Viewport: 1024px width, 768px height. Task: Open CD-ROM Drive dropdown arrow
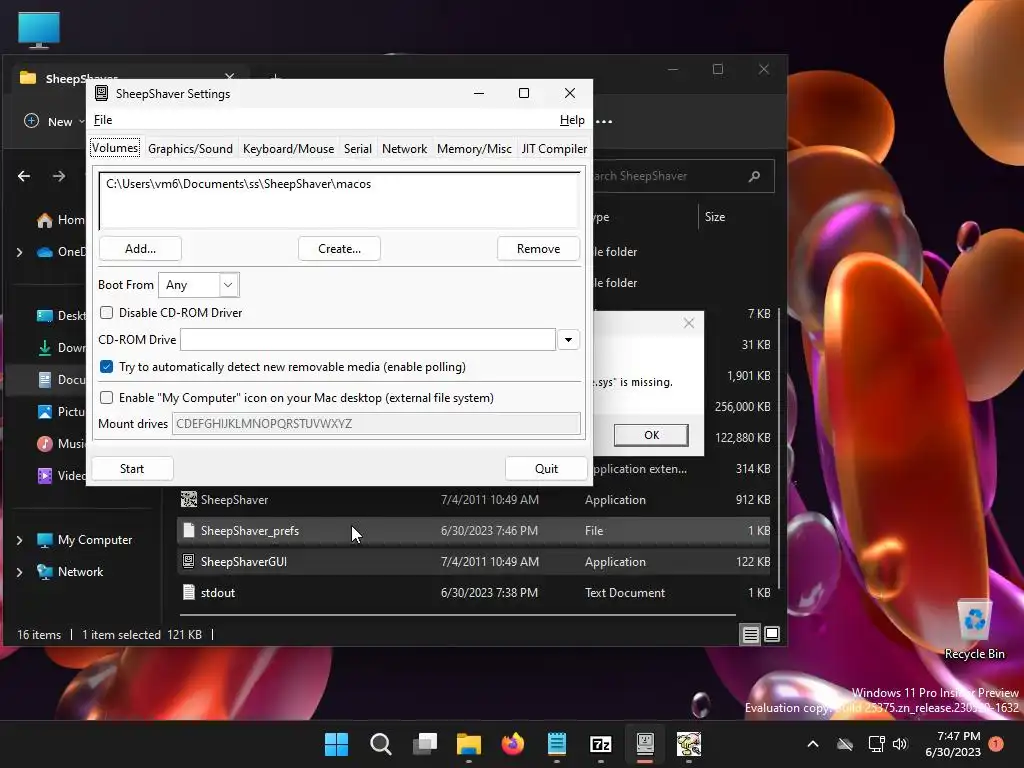568,340
